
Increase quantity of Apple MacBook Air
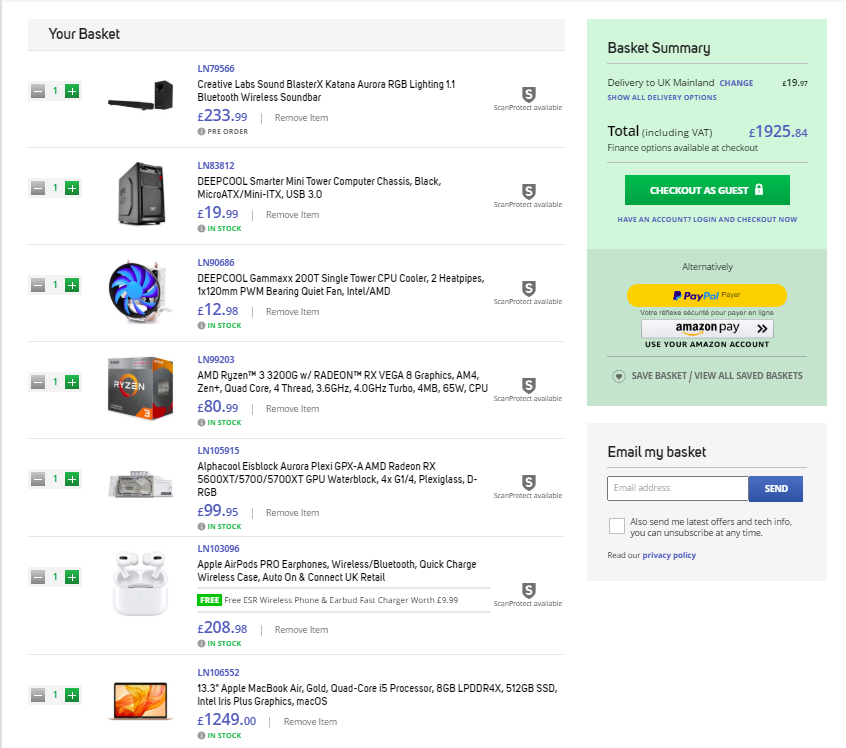pos(72,695)
